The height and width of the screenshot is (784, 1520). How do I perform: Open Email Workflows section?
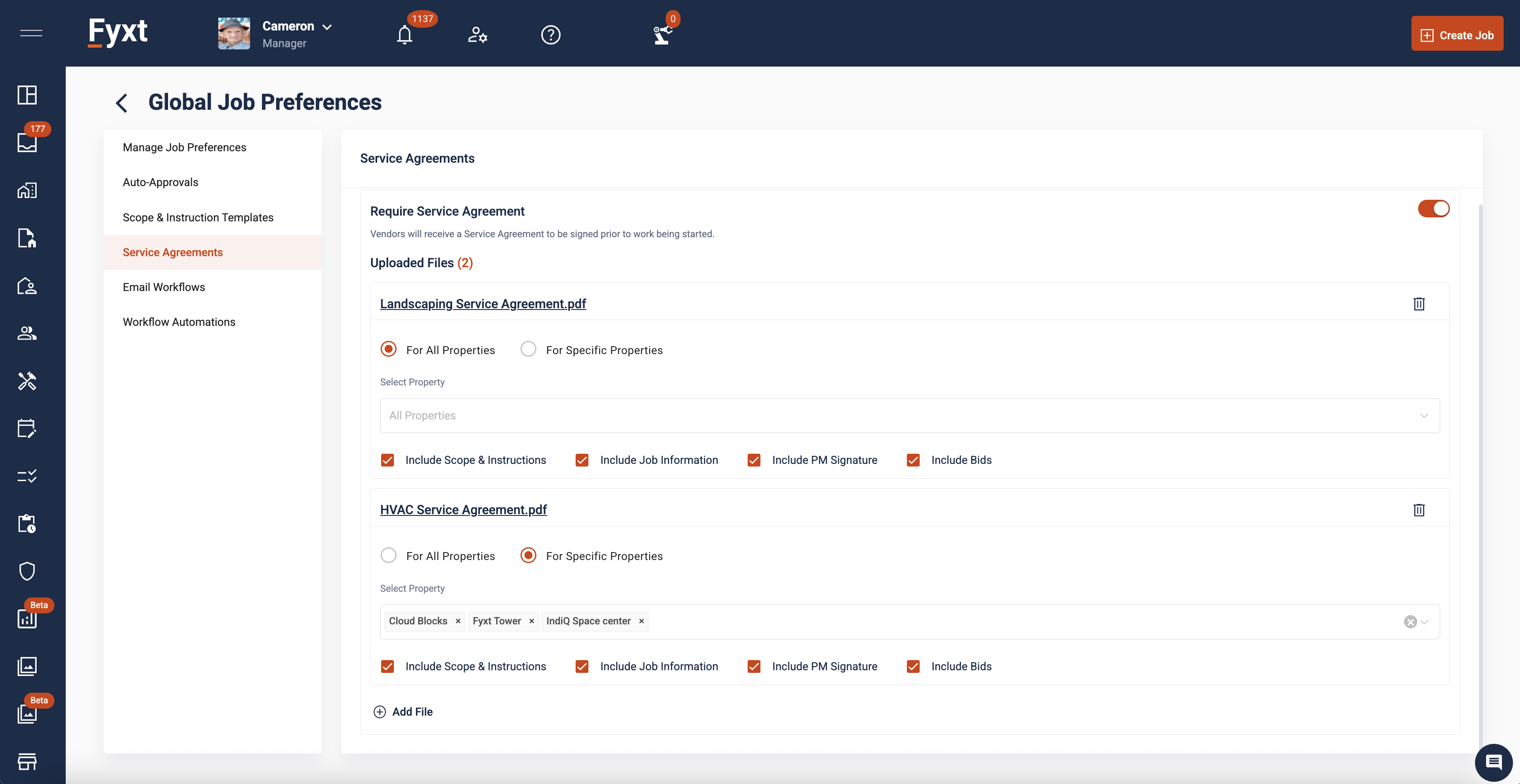click(213, 287)
